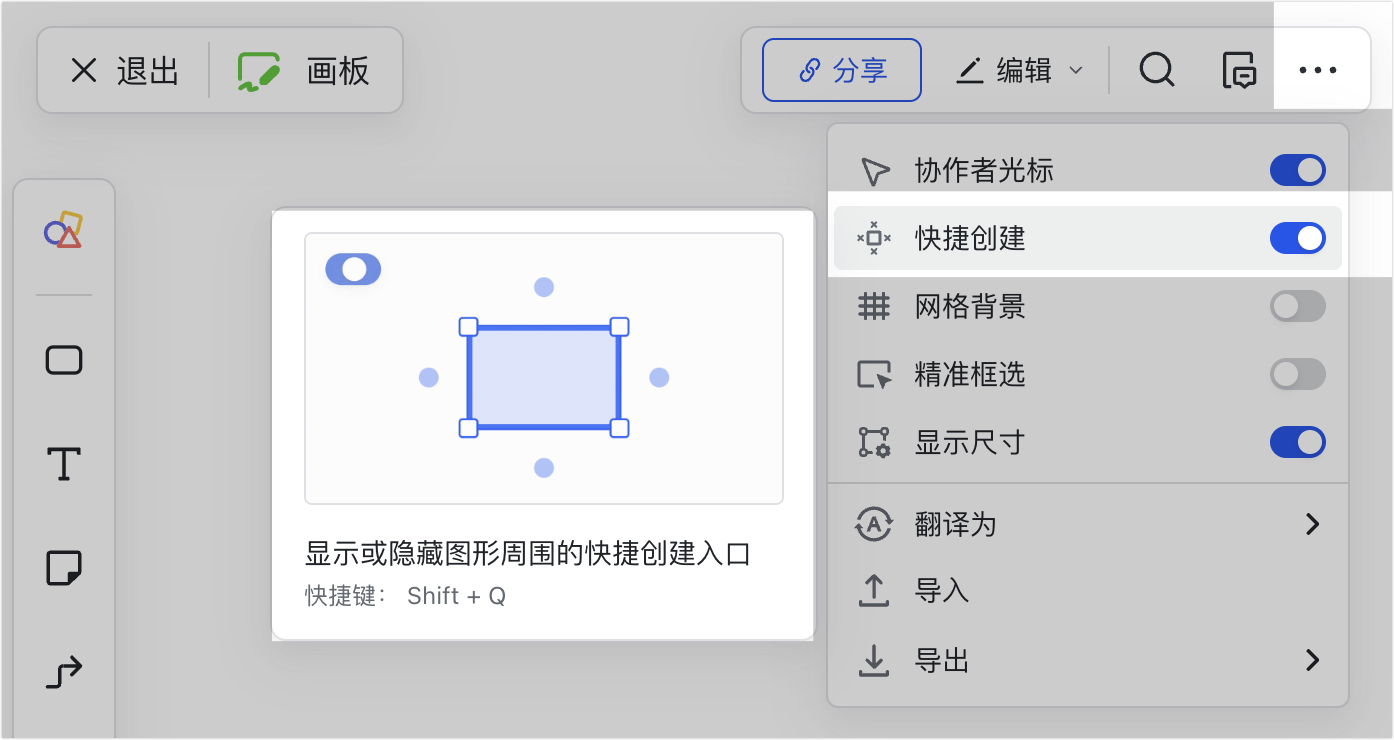
Task: Turn off the 显示尺寸 switch
Action: click(1297, 442)
